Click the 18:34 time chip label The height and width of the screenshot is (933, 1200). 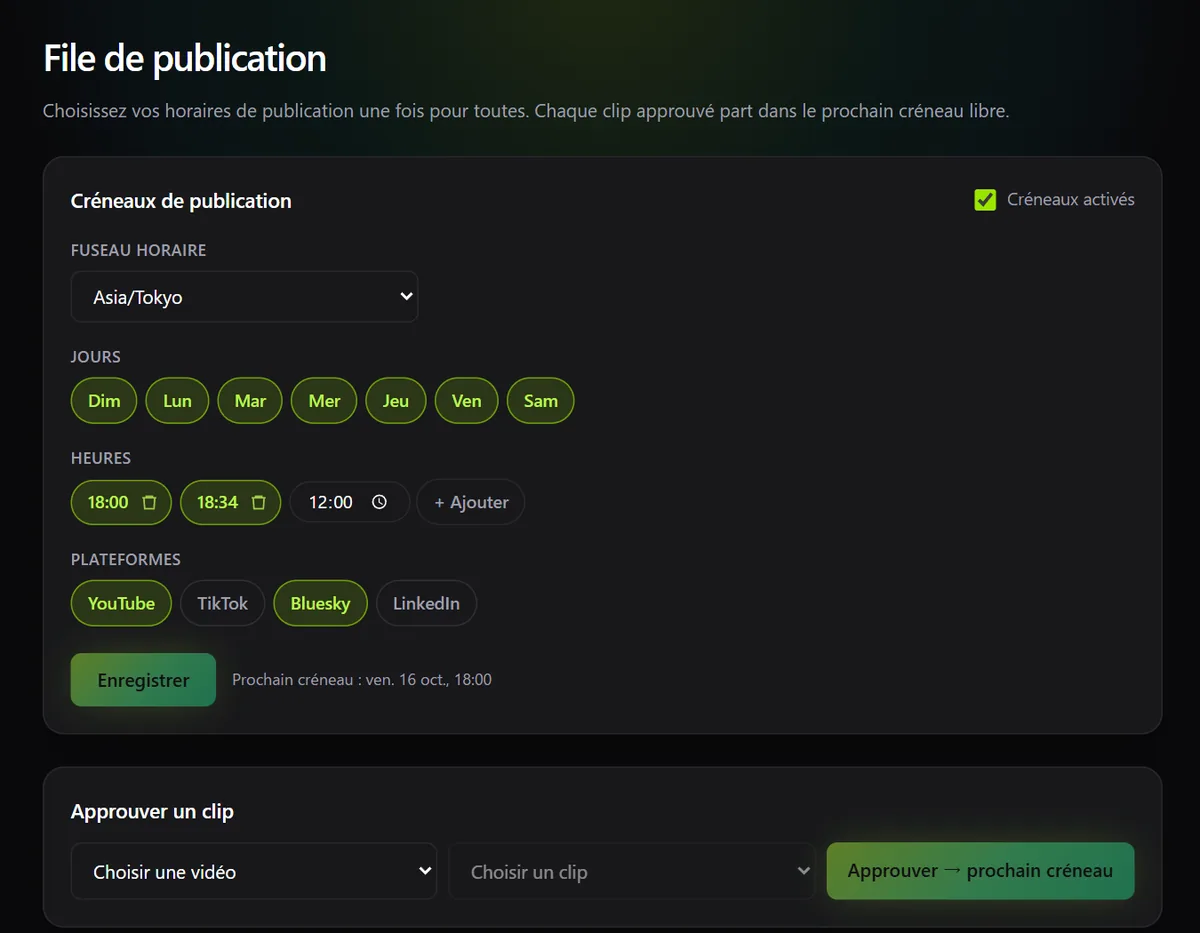tap(217, 502)
